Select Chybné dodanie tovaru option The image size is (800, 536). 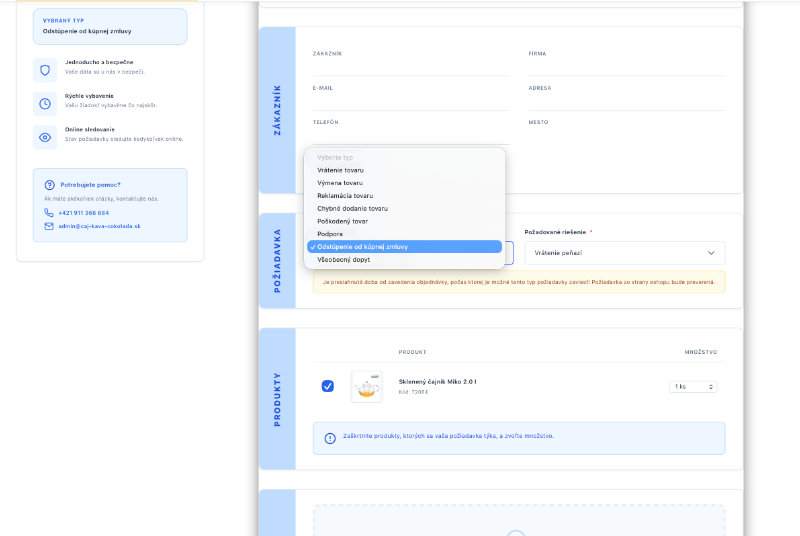[x=405, y=209]
